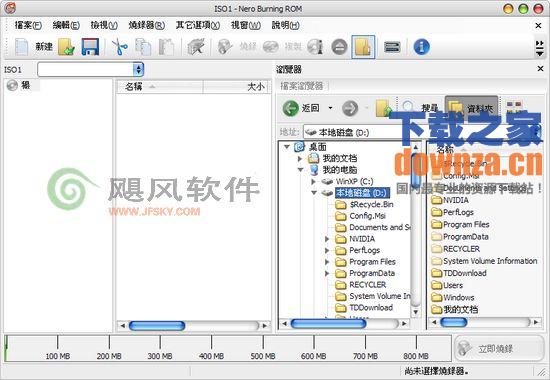
Task: Click the Open folder toolbar icon
Action: (x=67, y=47)
